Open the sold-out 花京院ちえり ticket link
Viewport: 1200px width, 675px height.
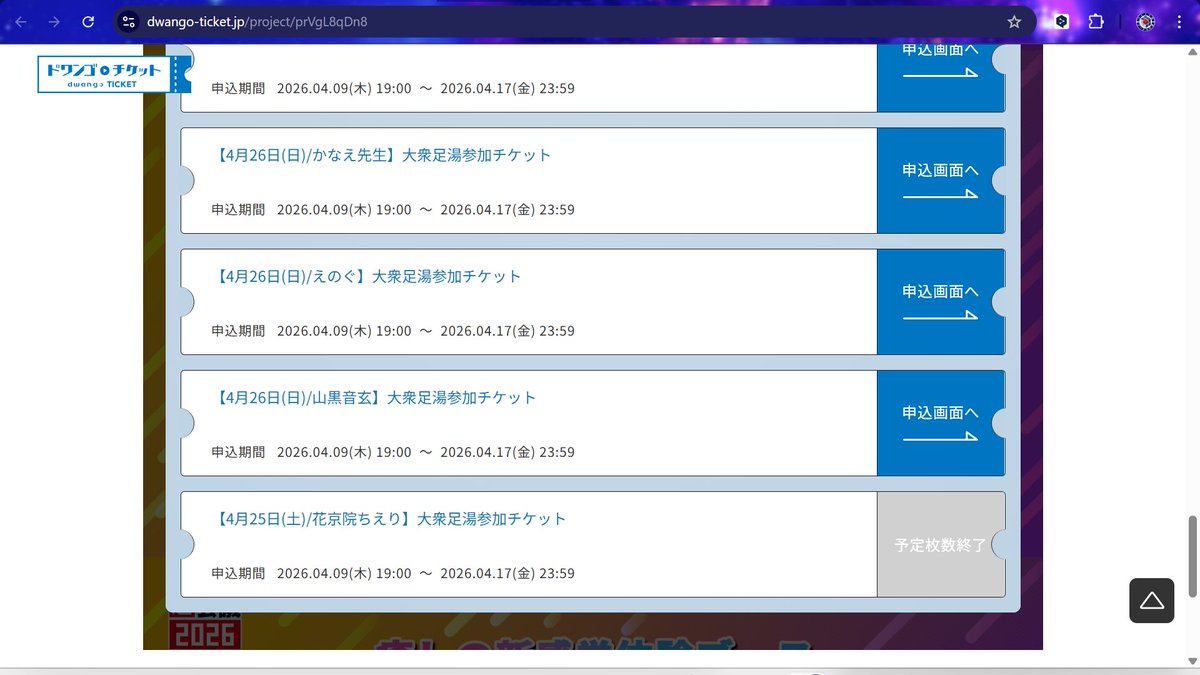(x=388, y=518)
